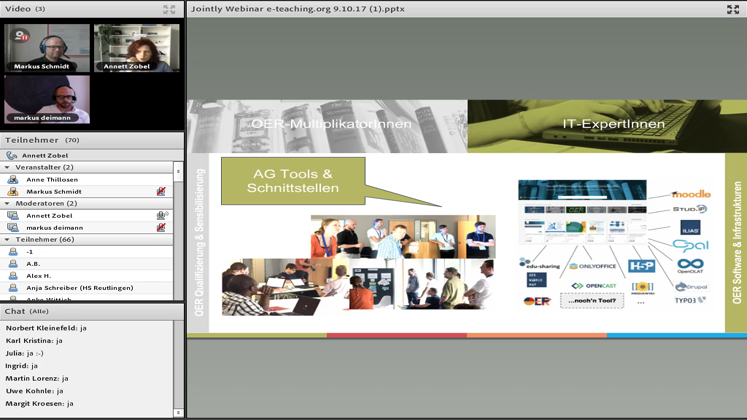The width and height of the screenshot is (747, 420).
Task: Click the host icon beside Anne Thillosen
Action: [13, 180]
